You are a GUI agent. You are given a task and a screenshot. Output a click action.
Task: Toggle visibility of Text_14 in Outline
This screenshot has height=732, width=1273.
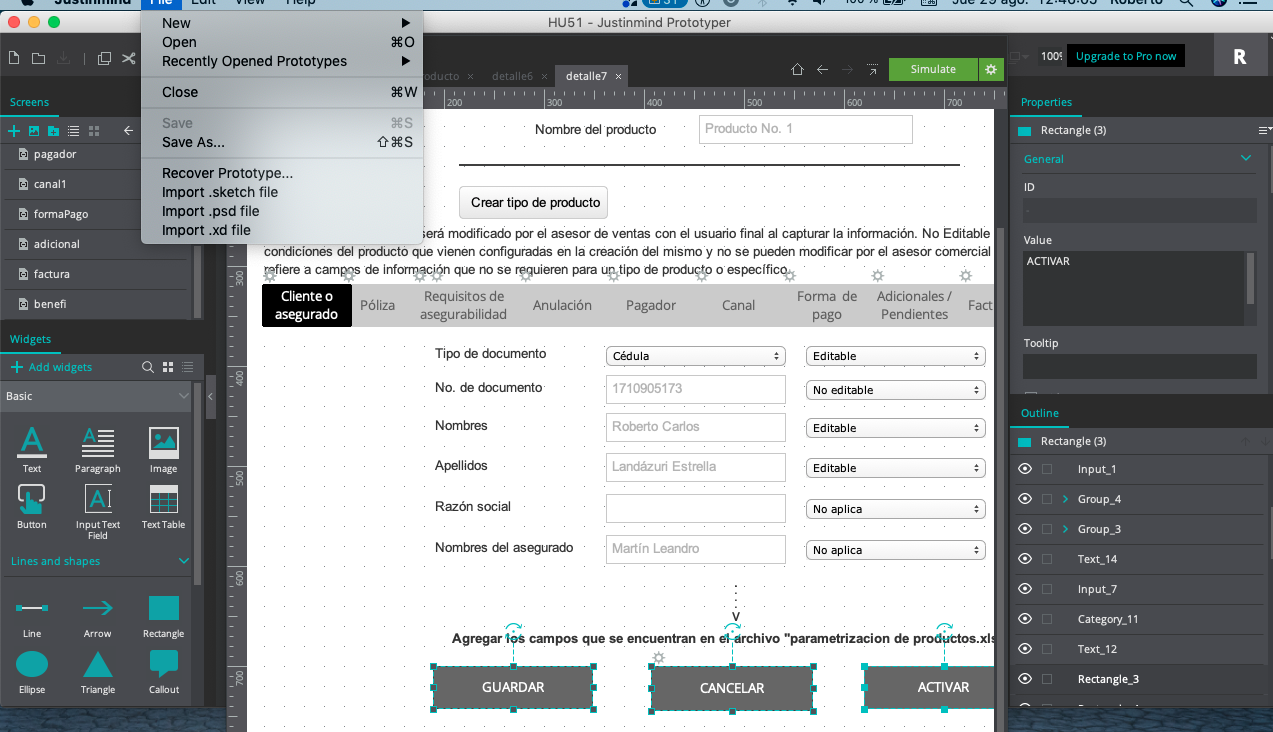tap(1024, 559)
